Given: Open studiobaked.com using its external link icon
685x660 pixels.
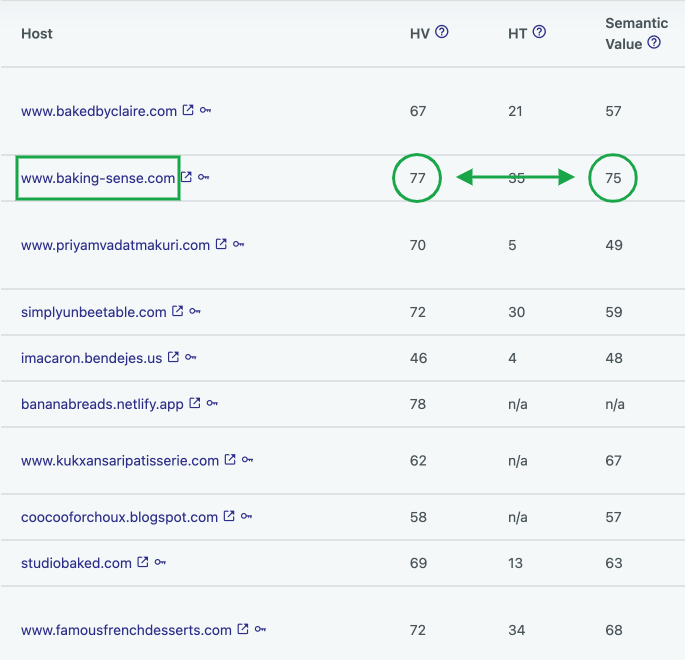Looking at the screenshot, I should (x=143, y=562).
